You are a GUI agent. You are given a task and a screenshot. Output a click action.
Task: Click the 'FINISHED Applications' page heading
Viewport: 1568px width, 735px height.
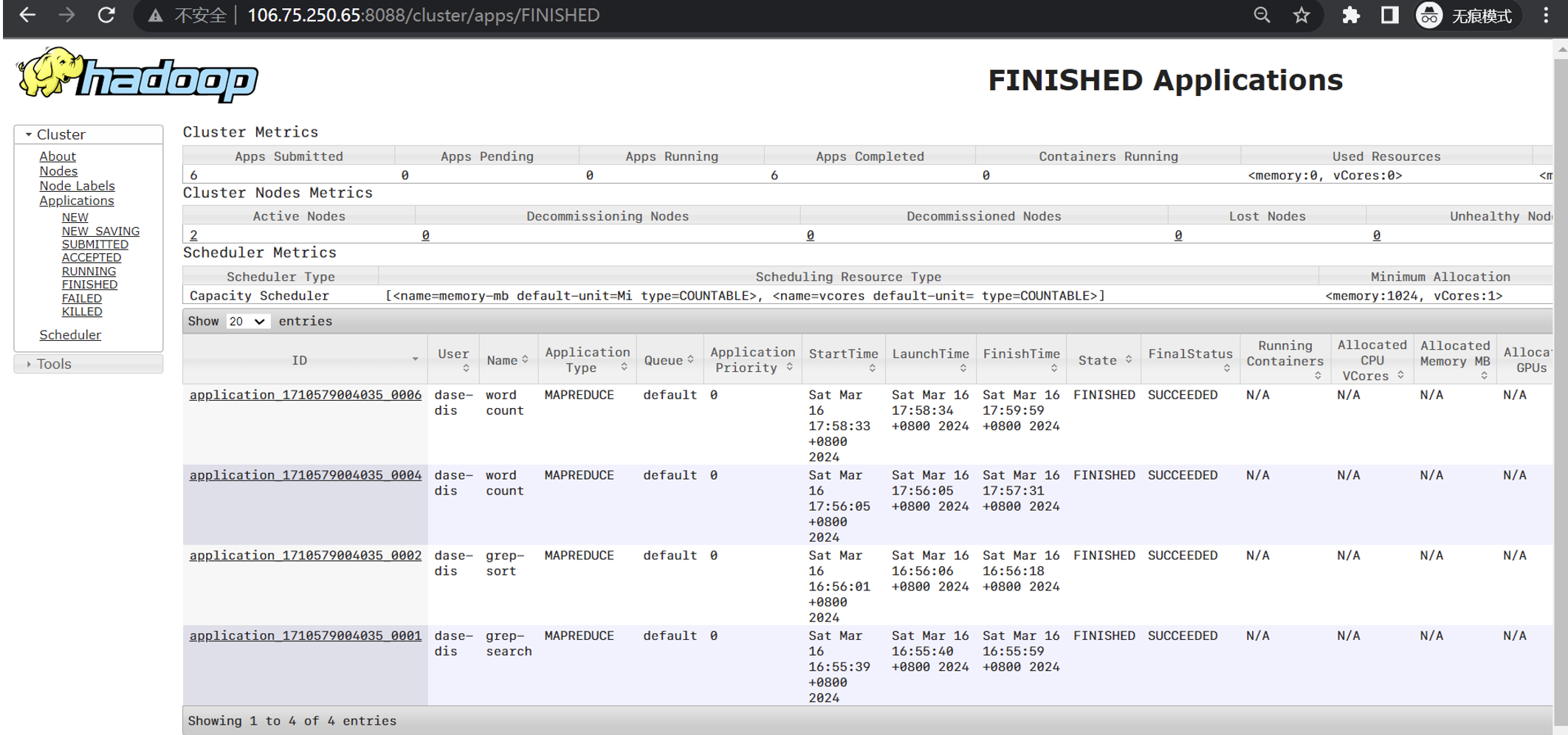tap(1165, 80)
